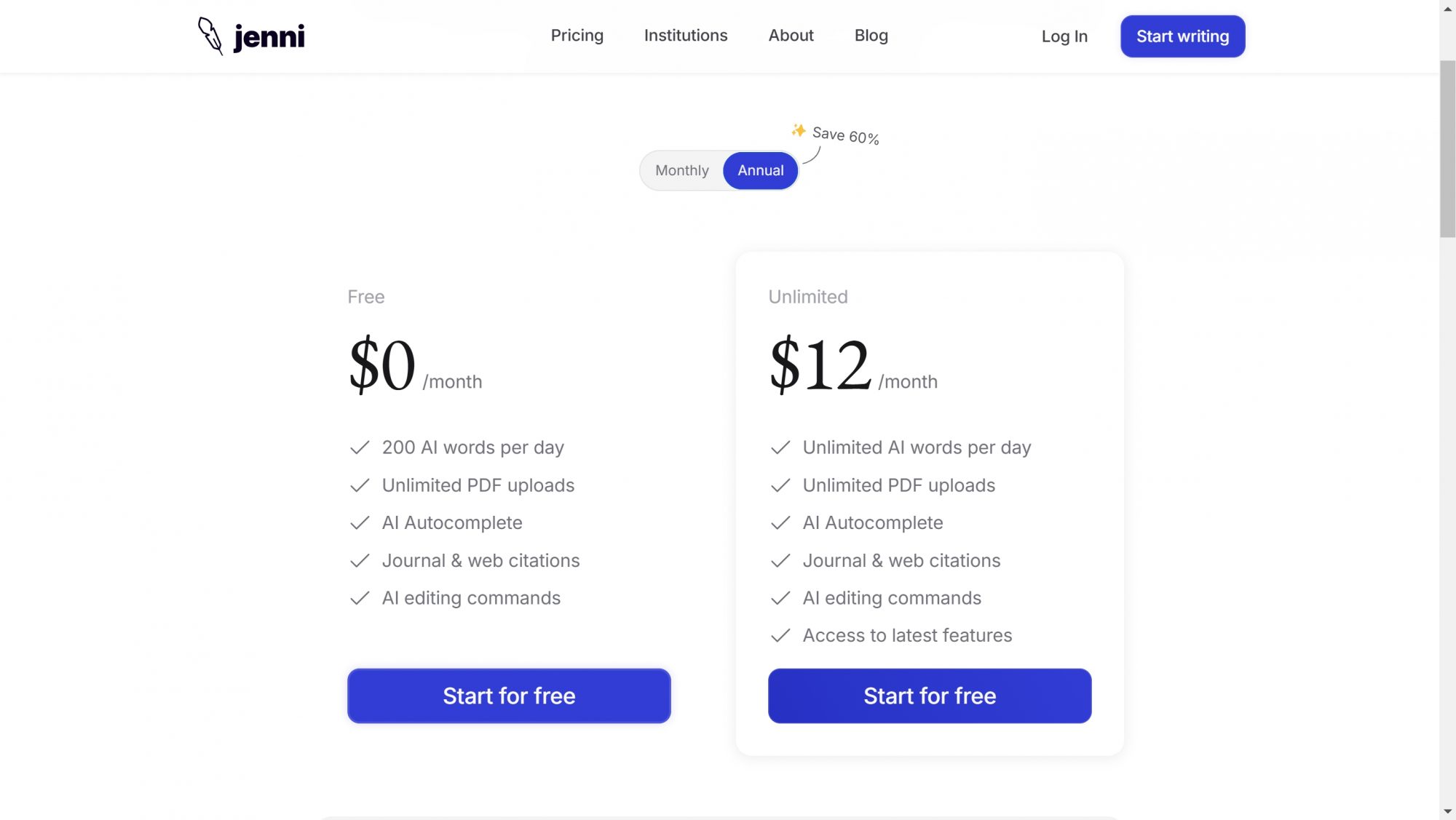Click the jenni feather logo icon

pyautogui.click(x=210, y=36)
